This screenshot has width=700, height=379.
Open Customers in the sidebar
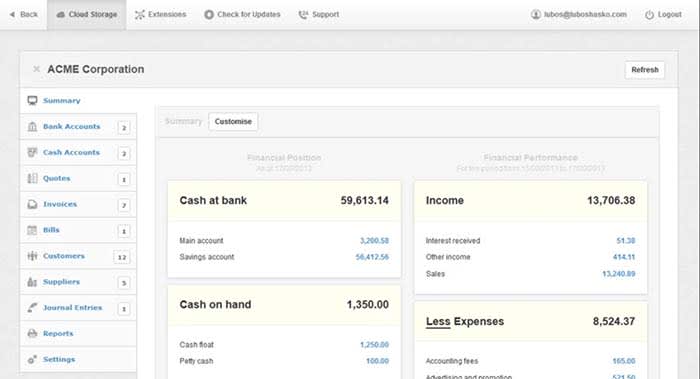[78, 256]
